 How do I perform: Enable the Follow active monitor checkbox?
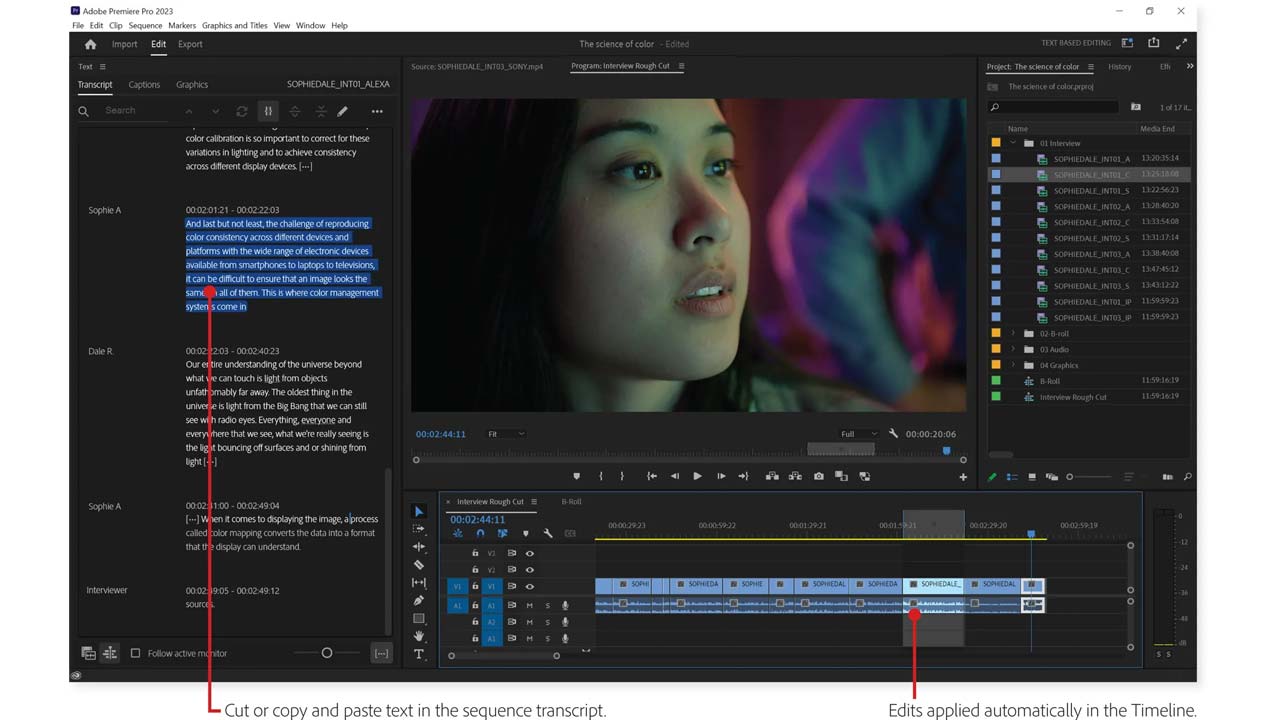point(136,652)
